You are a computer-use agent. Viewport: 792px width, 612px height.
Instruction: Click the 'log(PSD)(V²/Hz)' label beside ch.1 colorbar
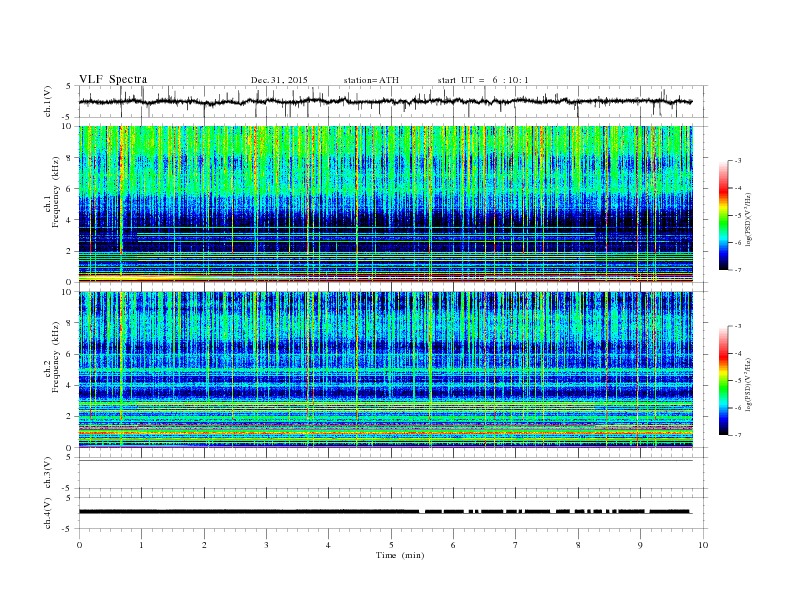[749, 219]
